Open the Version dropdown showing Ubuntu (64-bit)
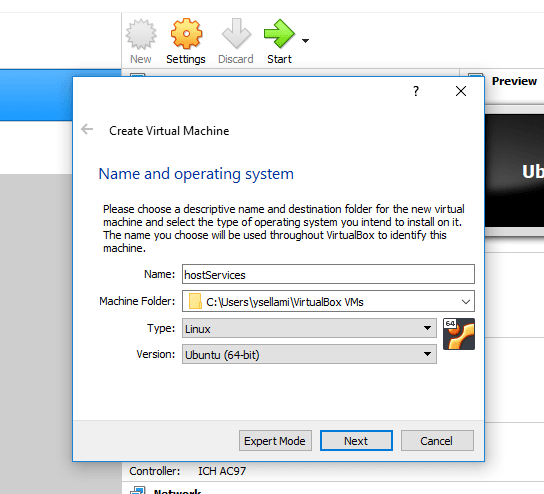 (x=309, y=354)
